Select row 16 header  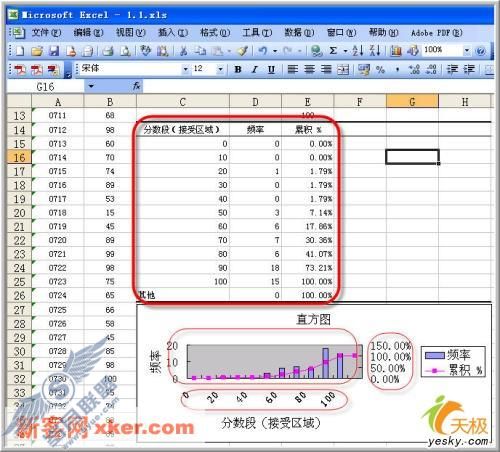(19, 157)
